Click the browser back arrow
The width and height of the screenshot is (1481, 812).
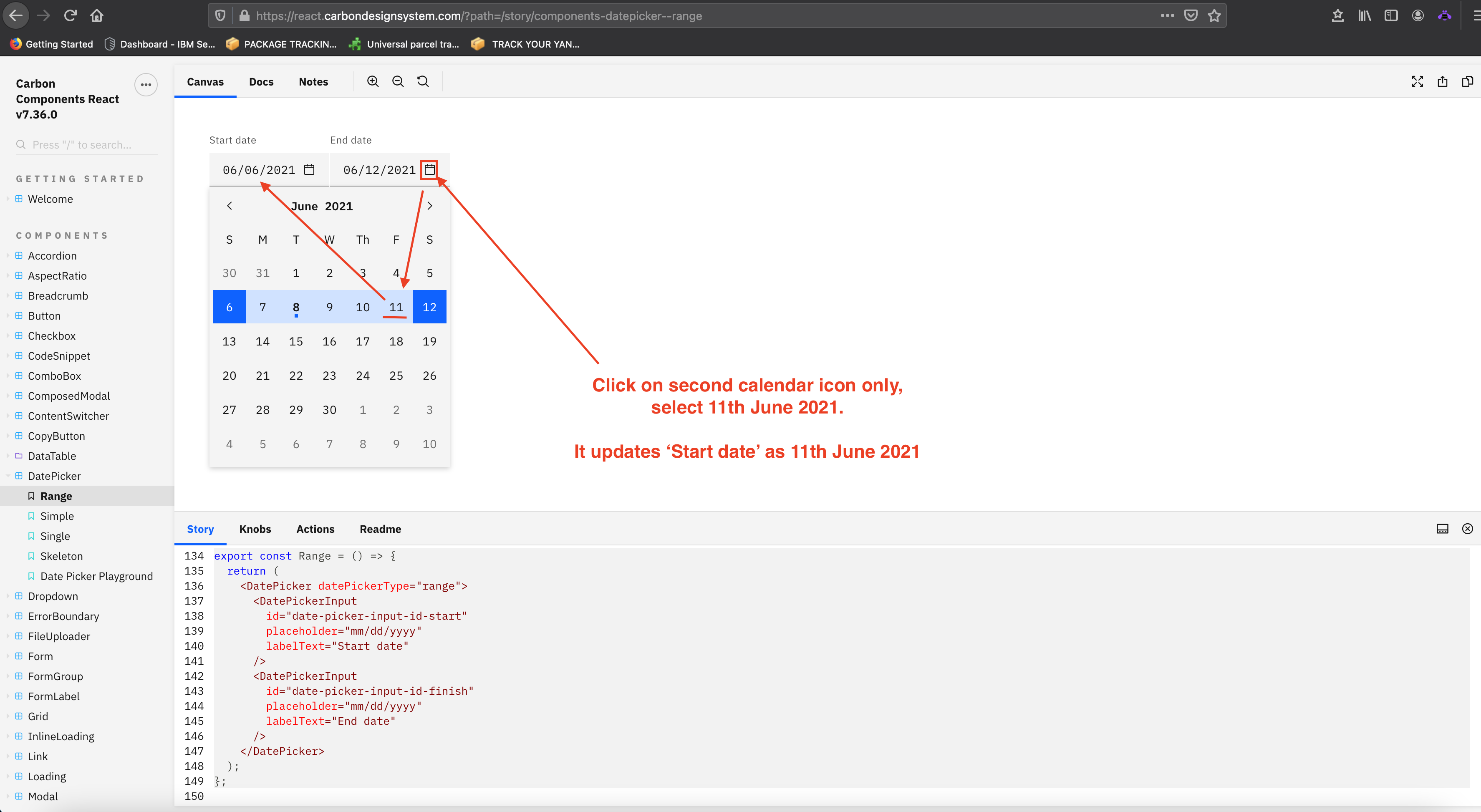(15, 15)
